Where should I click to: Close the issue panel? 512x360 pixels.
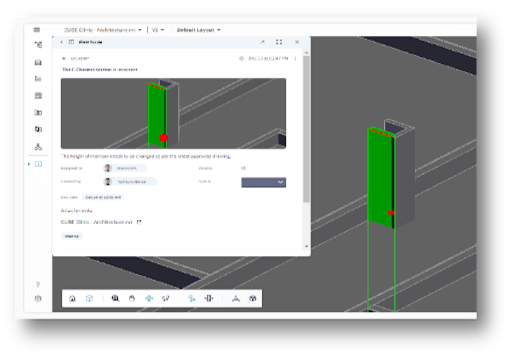pyautogui.click(x=297, y=42)
